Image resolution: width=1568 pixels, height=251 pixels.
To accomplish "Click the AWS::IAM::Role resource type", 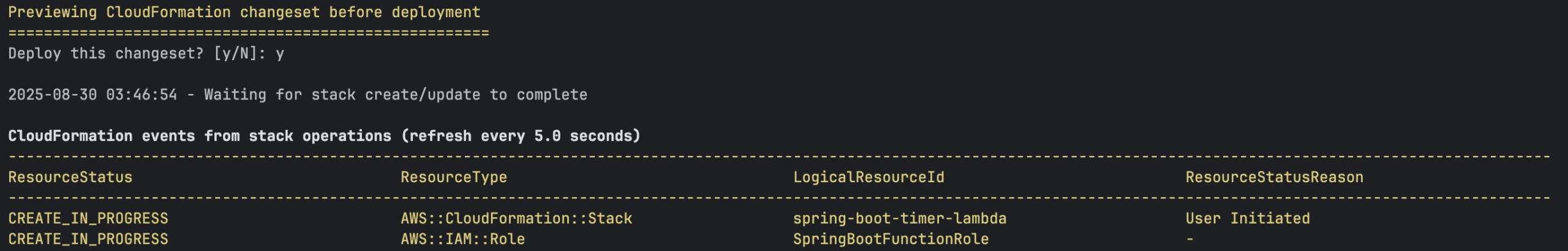I will click(x=463, y=239).
